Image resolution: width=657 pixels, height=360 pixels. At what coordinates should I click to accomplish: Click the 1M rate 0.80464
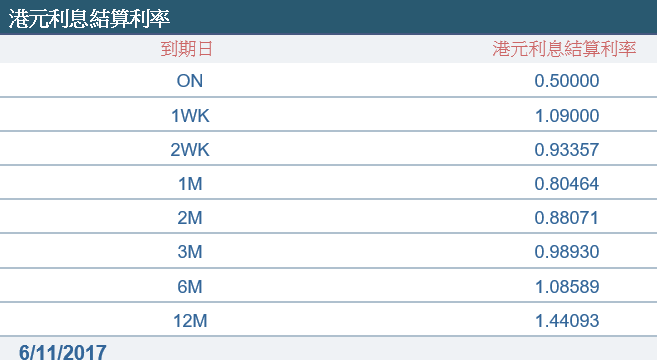tap(567, 184)
